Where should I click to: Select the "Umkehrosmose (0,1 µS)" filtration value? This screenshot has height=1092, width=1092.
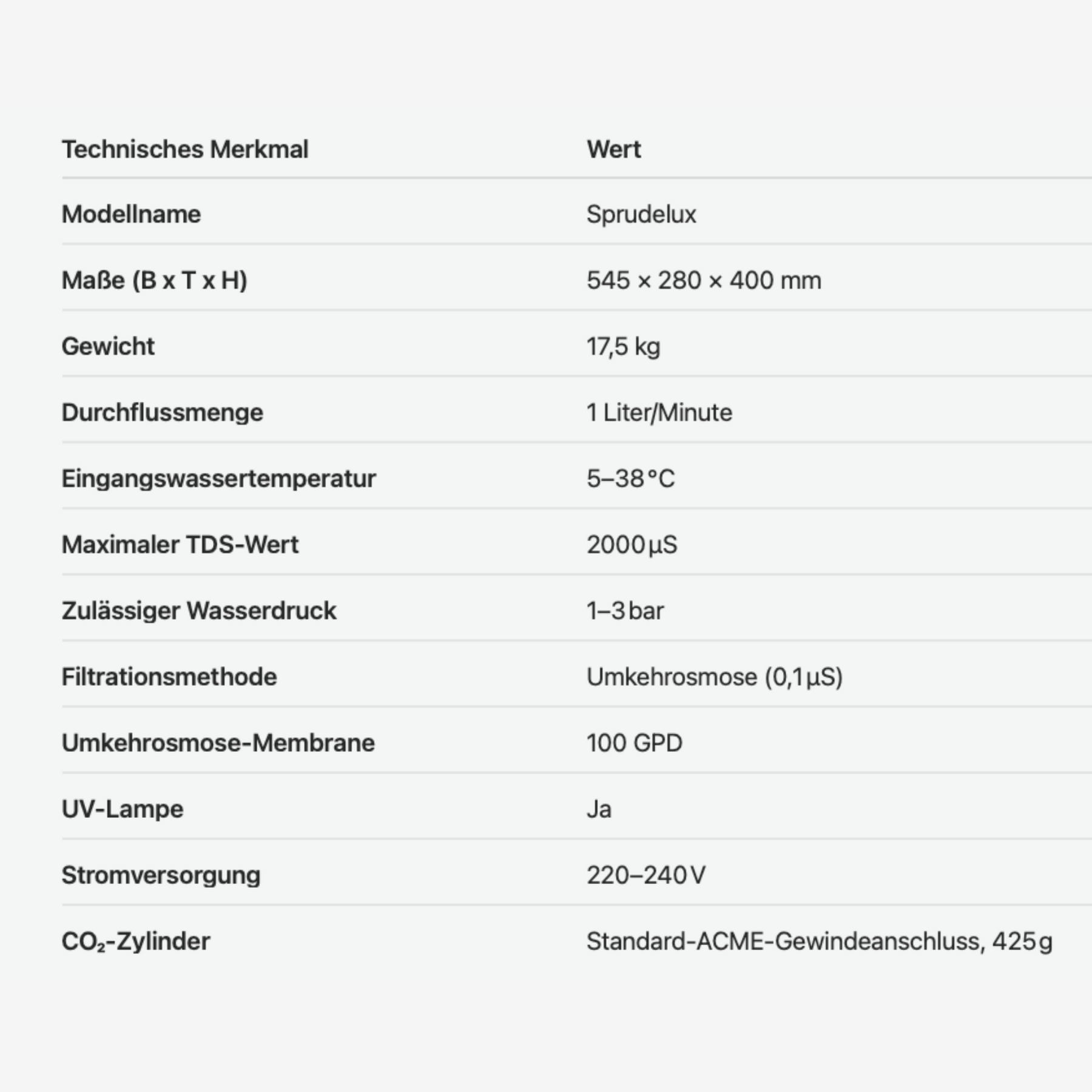[x=715, y=677]
